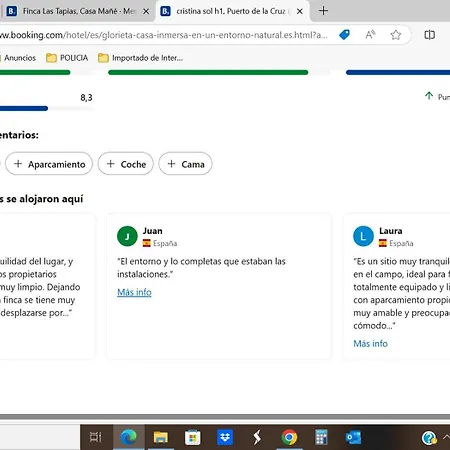The height and width of the screenshot is (450, 450).
Task: Open the Dropbox taskbar icon
Action: coord(225,437)
